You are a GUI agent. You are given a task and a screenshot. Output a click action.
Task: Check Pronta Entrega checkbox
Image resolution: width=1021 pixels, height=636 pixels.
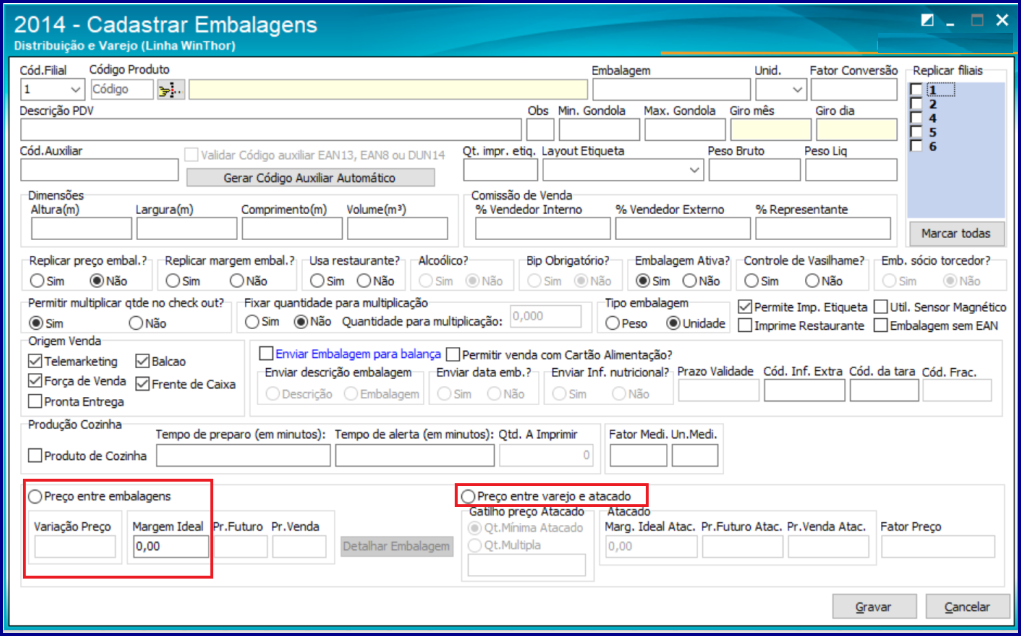click(35, 402)
